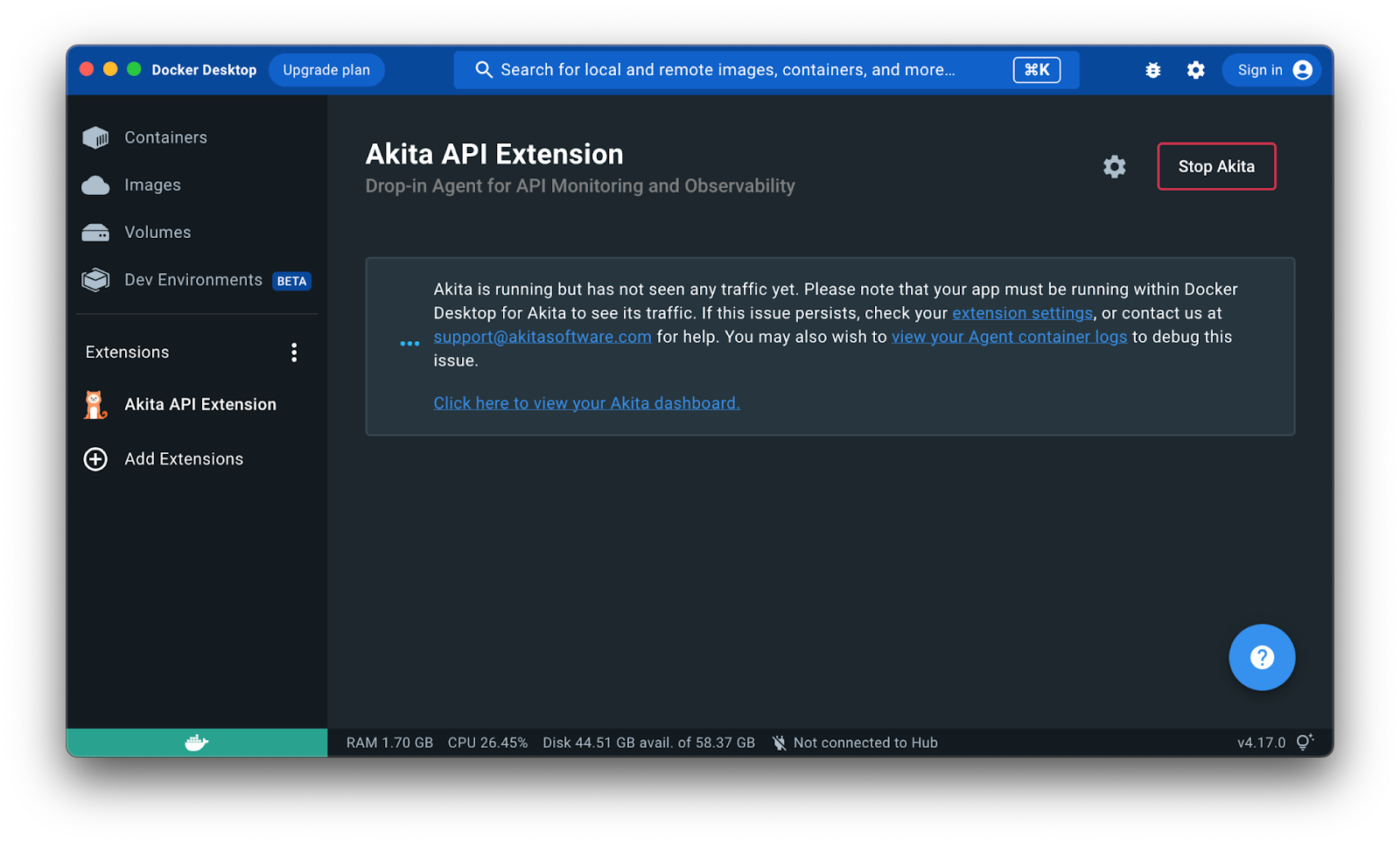The height and width of the screenshot is (845, 1400).
Task: Click the Upgrade plan button
Action: point(326,70)
